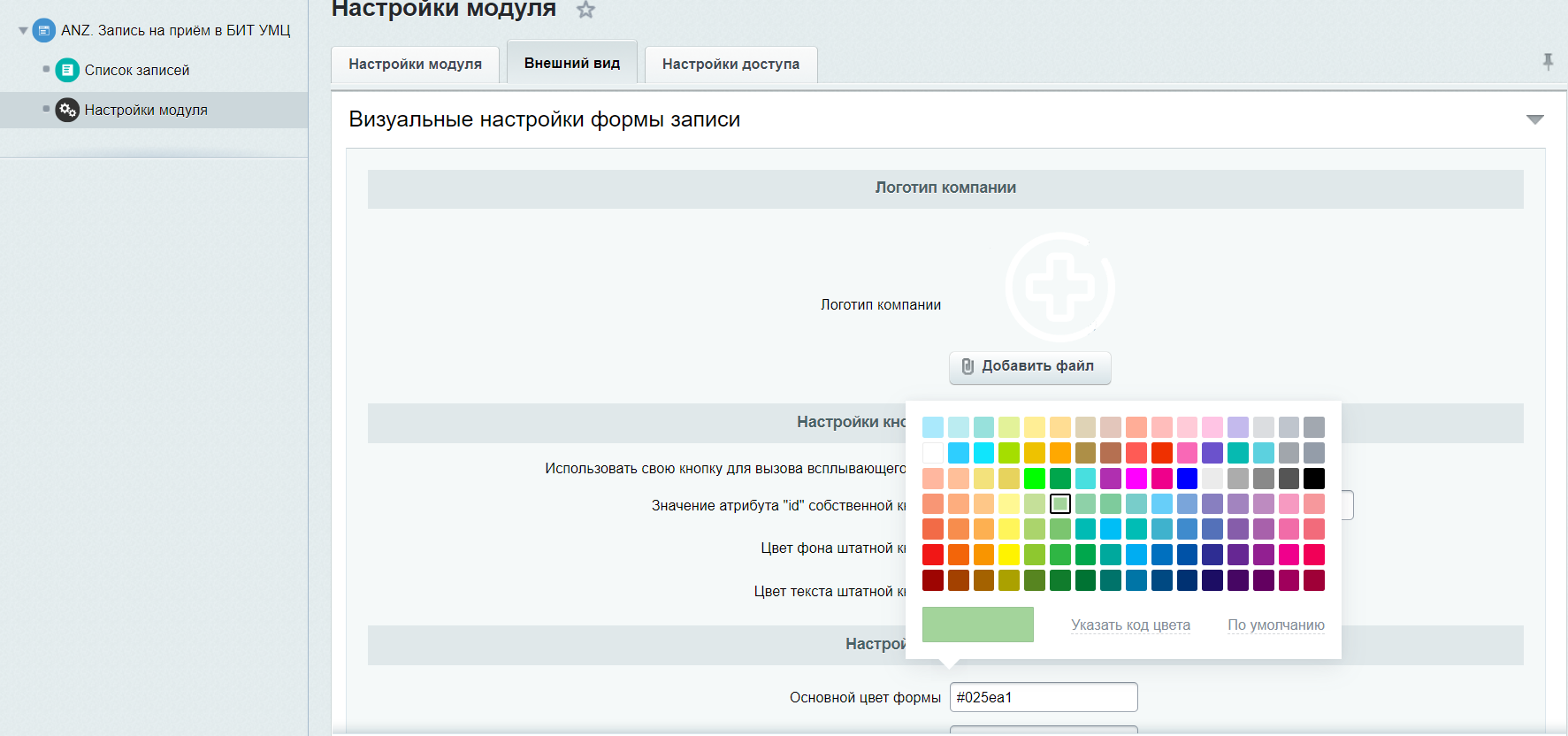Image resolution: width=1568 pixels, height=736 pixels.
Task: Click the large green preview swatch
Action: (977, 625)
